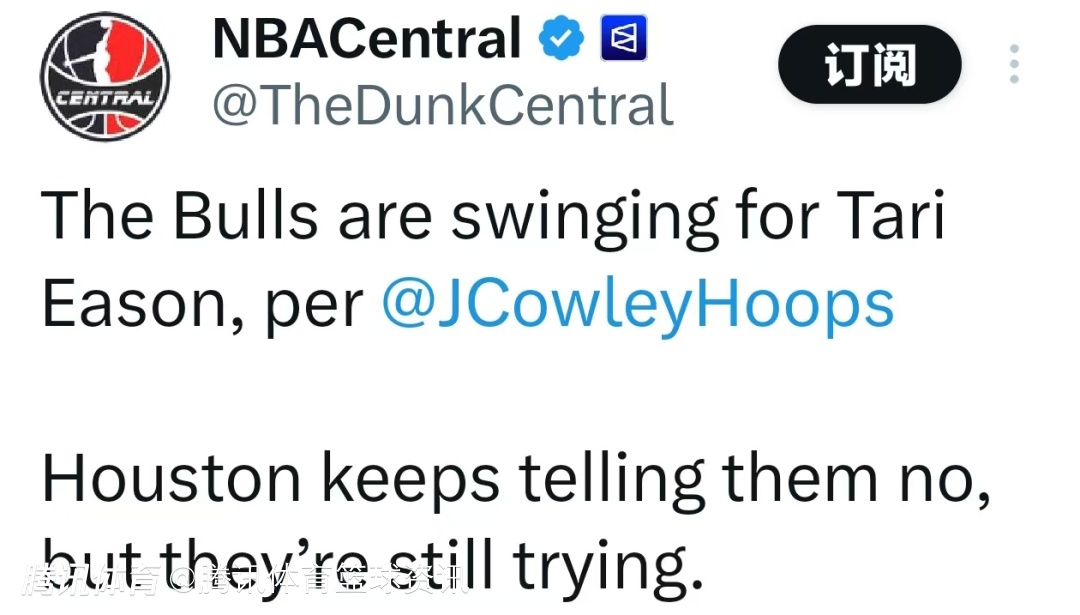
Task: Click the blue verified checkmark badge
Action: (562, 40)
